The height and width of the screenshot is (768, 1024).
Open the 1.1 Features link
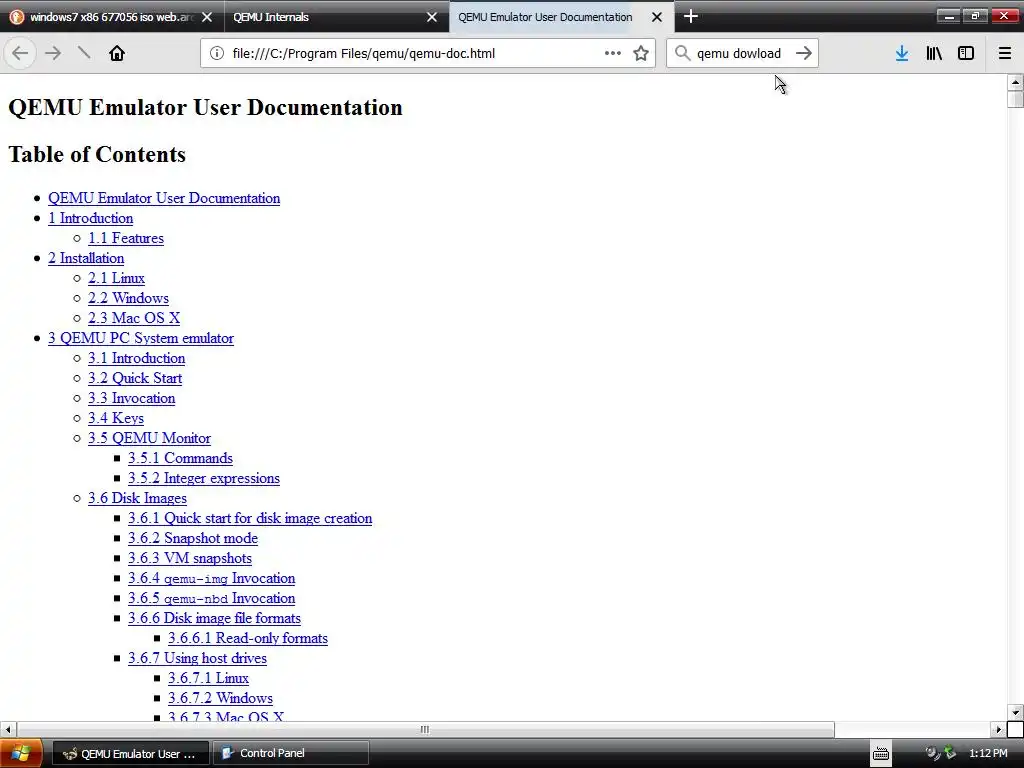coord(126,238)
